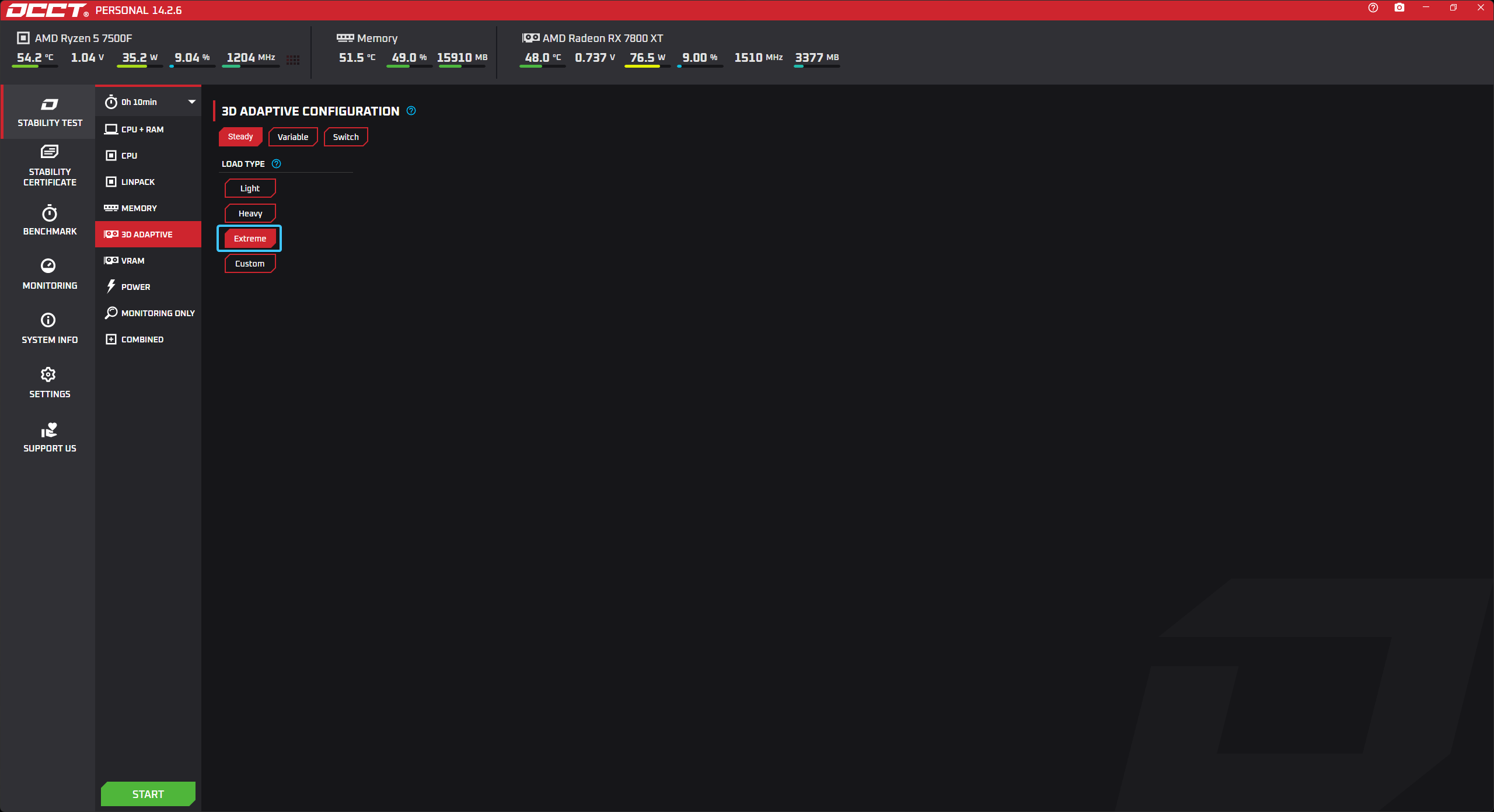Take a screenshot with camera icon
The image size is (1494, 812).
click(x=1399, y=8)
